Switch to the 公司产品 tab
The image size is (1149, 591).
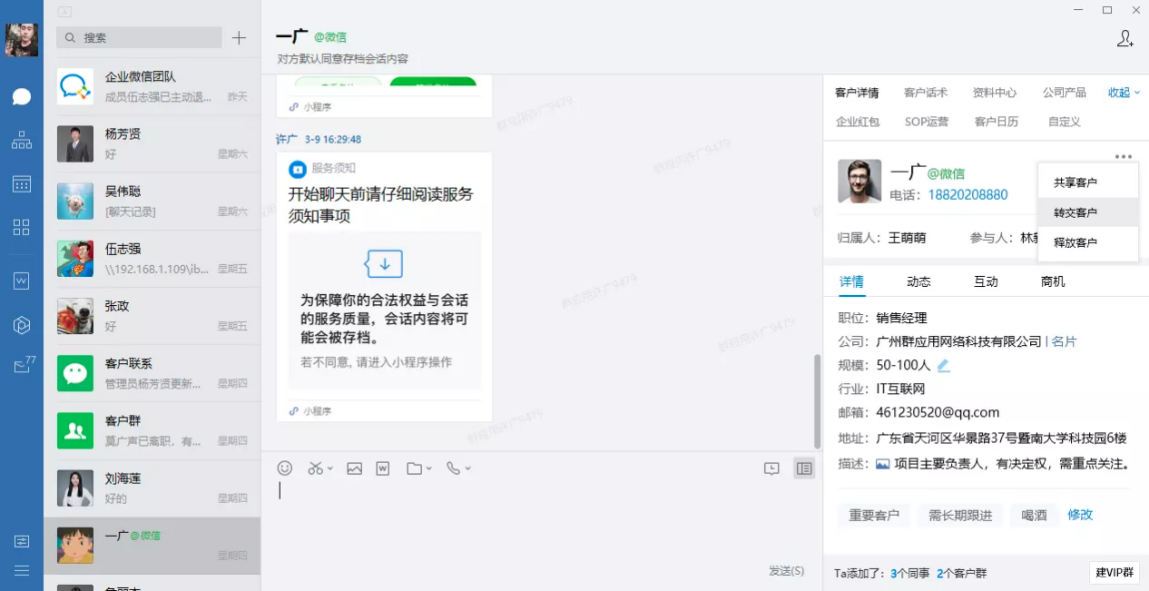tap(1064, 92)
